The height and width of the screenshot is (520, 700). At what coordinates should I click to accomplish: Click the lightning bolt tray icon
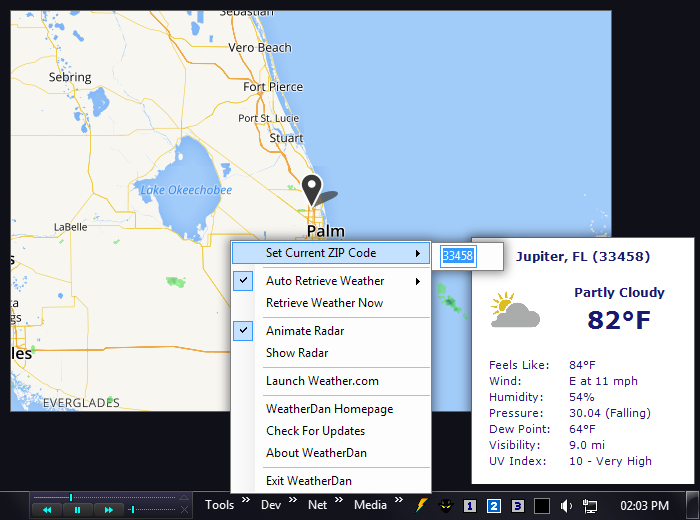pos(421,505)
